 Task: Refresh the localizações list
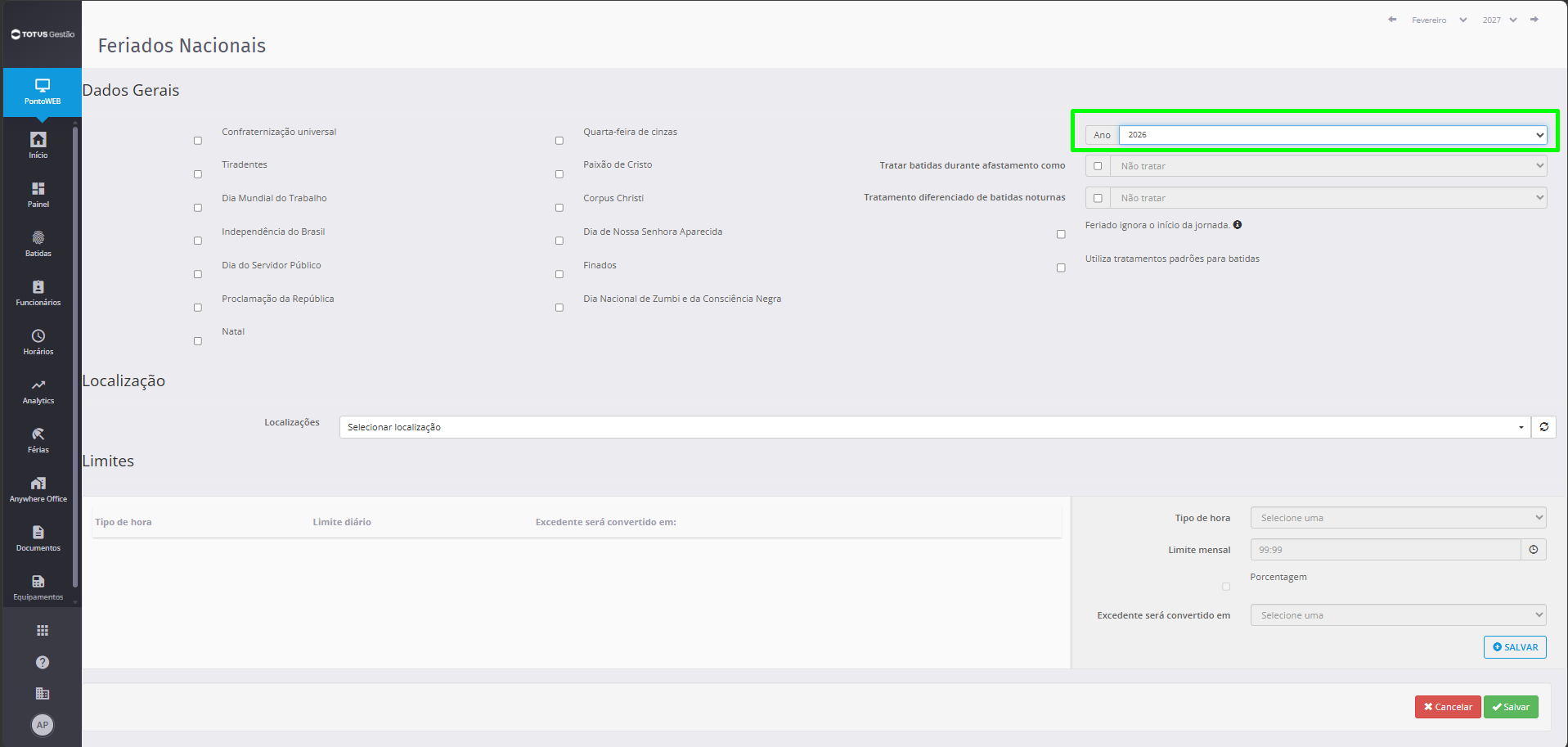(1543, 427)
